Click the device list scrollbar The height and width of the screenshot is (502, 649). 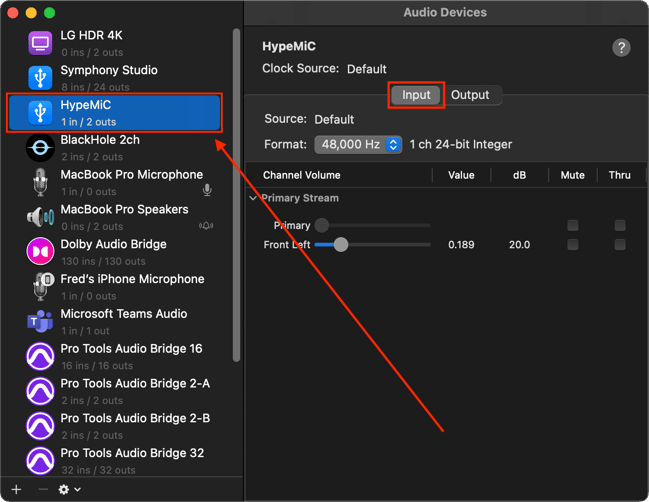(236, 195)
